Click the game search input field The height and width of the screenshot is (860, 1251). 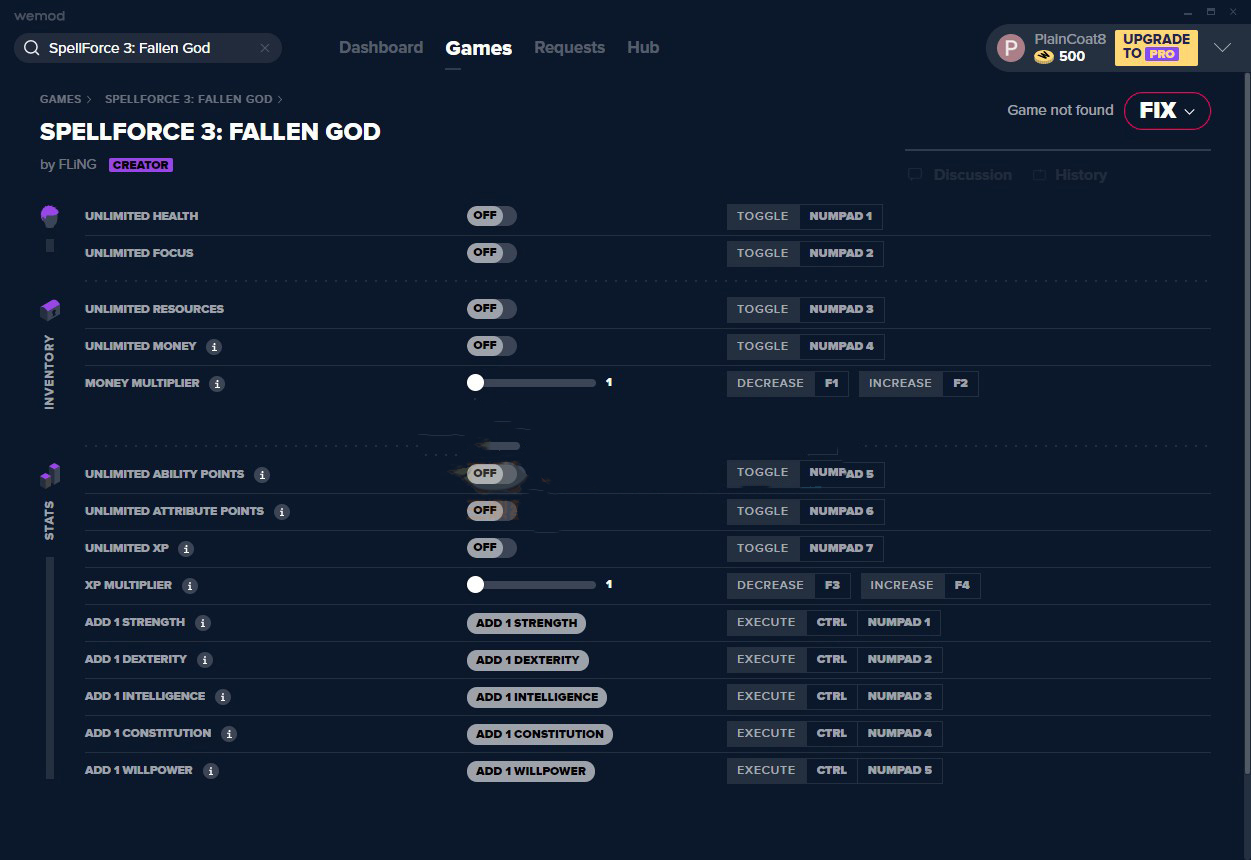click(x=148, y=48)
